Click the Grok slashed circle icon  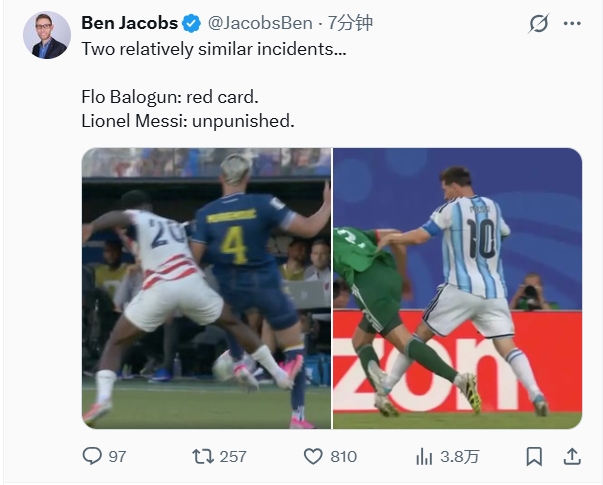coord(538,23)
